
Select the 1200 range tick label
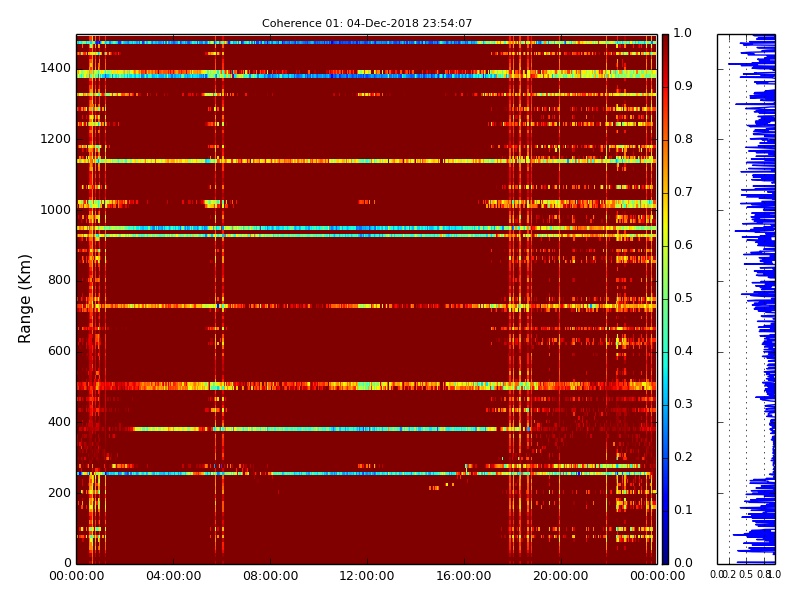56,139
